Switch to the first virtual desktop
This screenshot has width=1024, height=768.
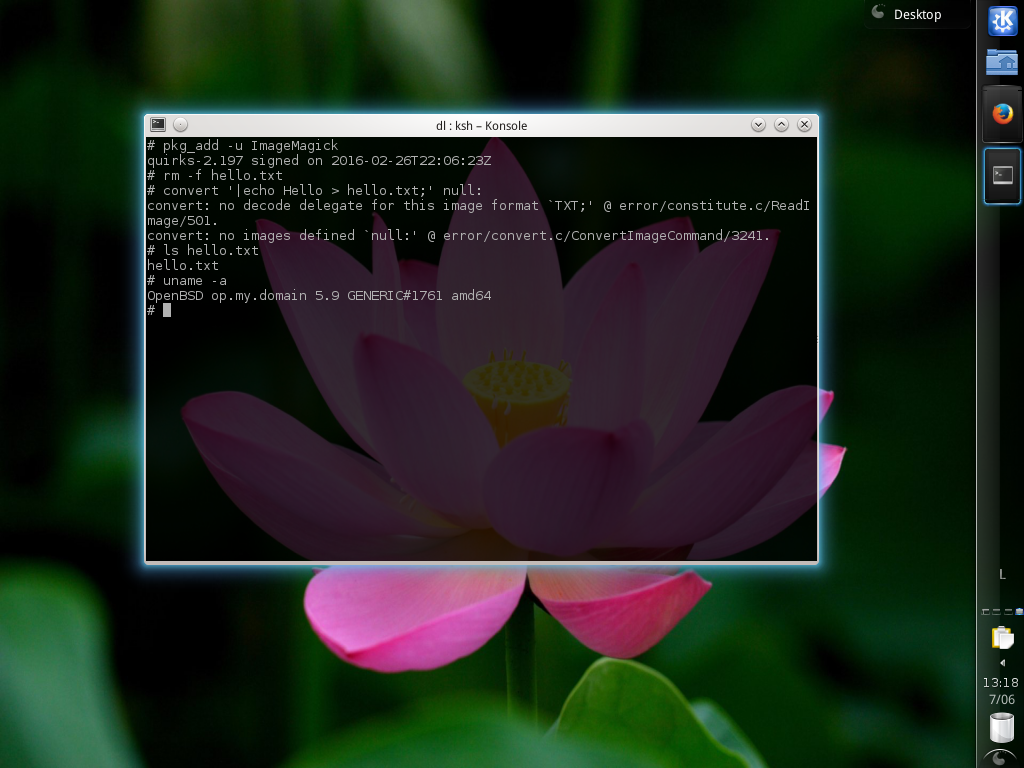click(986, 611)
